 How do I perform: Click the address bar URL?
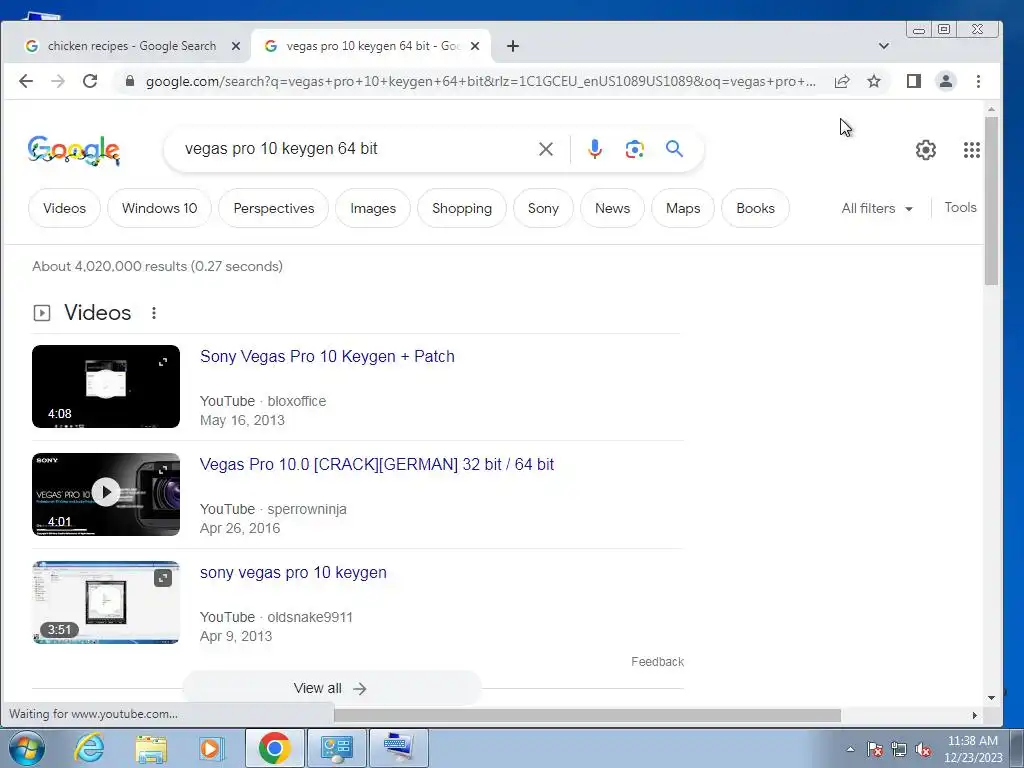point(480,81)
